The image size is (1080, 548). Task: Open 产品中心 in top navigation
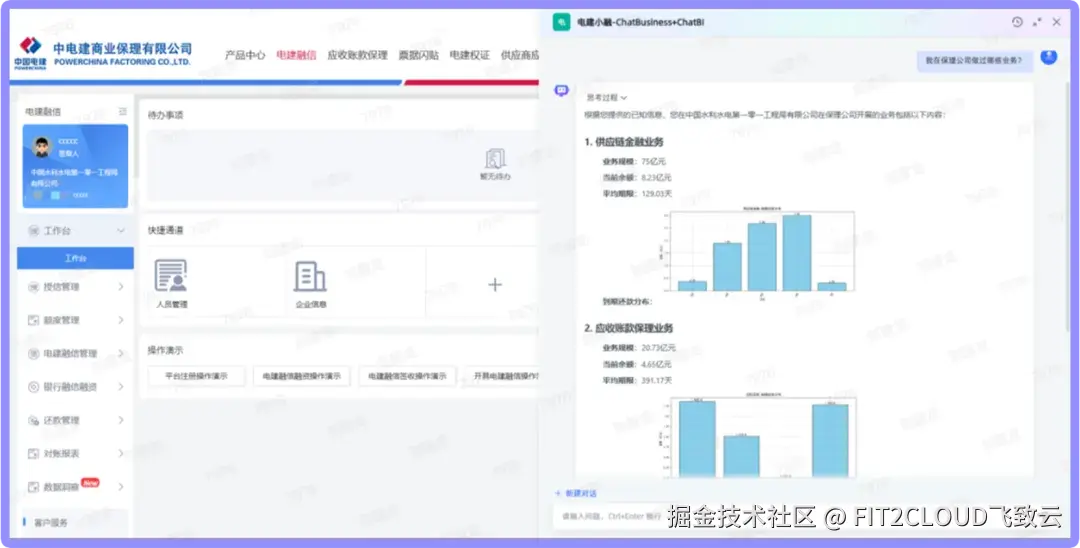click(245, 55)
